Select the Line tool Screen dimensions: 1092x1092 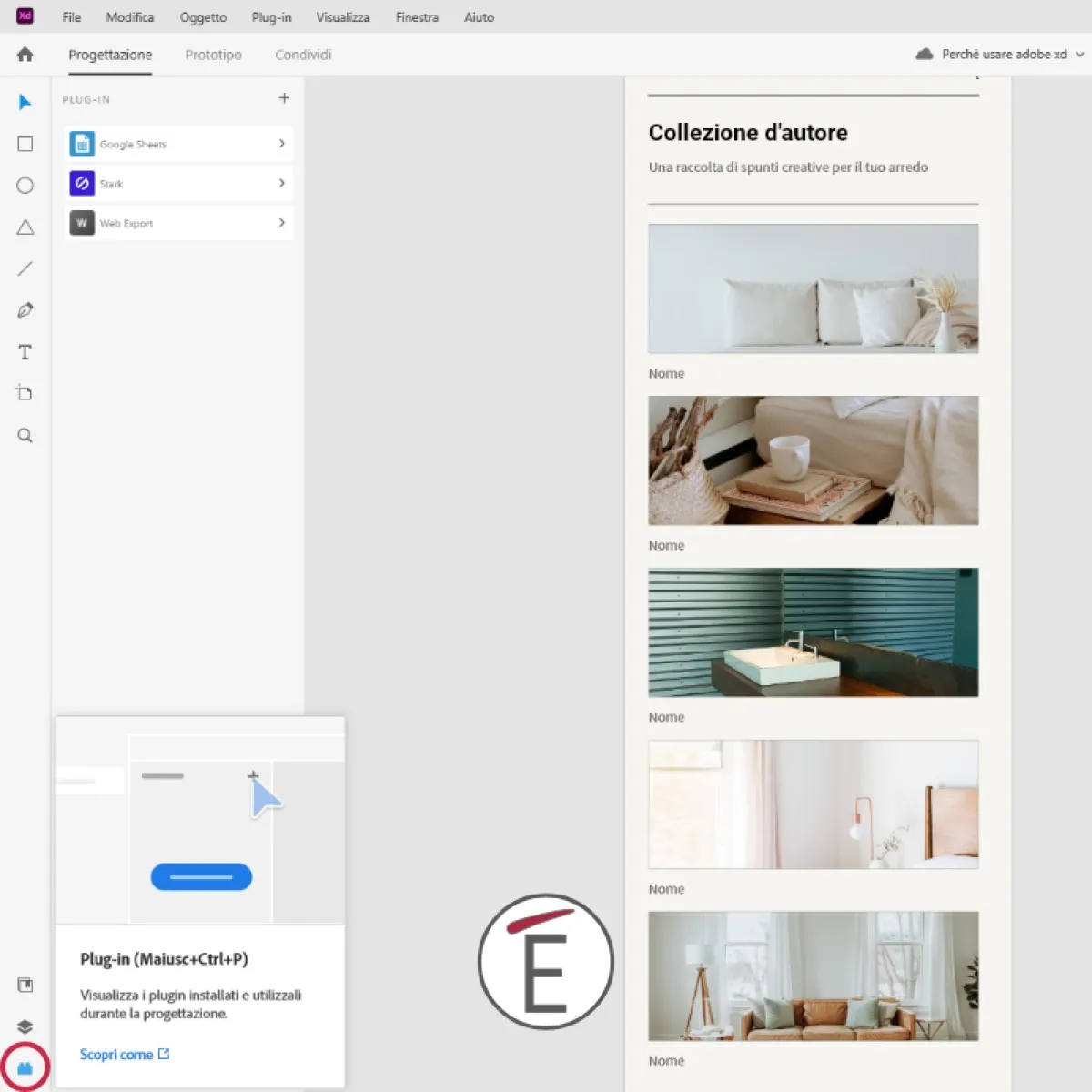click(x=25, y=268)
